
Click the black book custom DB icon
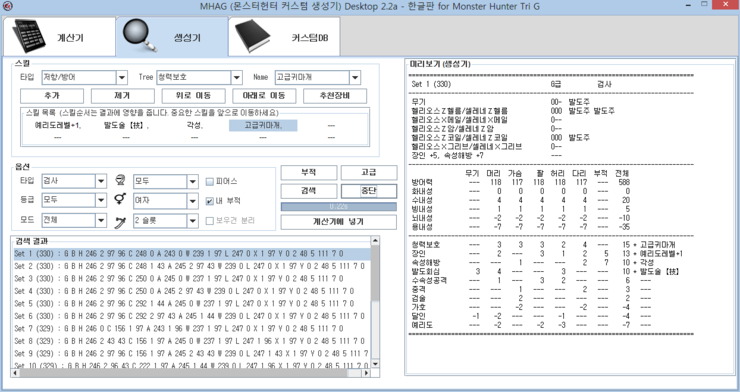point(252,36)
